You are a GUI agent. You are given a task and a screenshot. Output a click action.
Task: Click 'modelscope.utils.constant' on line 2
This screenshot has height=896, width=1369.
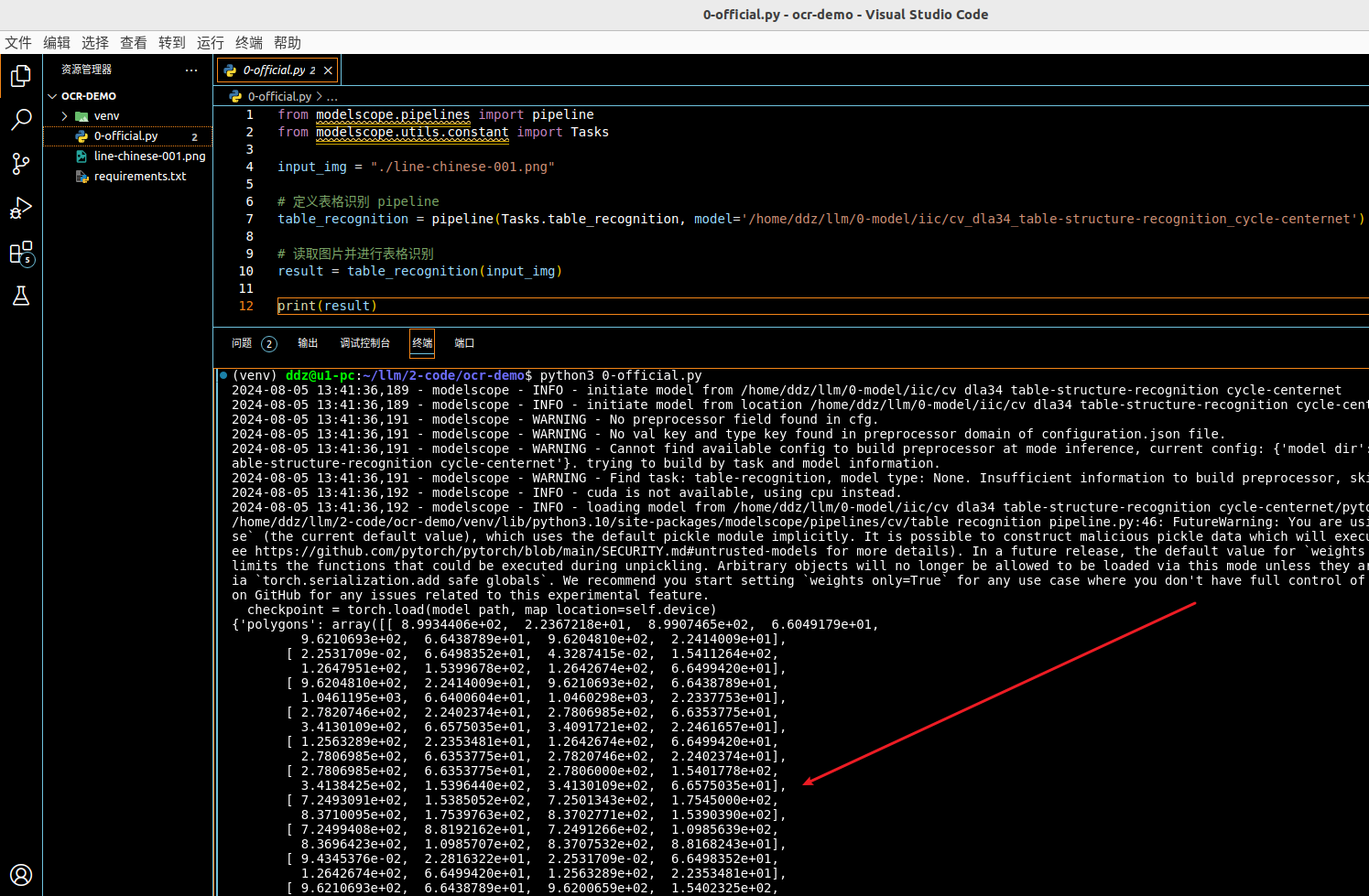click(412, 132)
